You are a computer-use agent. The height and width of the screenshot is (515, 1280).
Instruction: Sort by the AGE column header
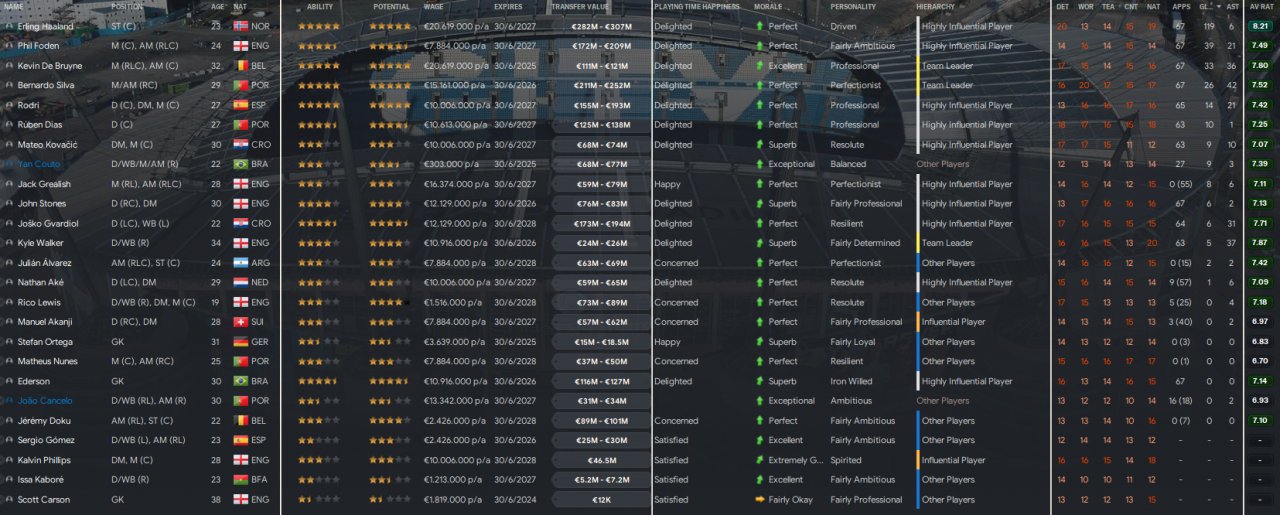218,7
